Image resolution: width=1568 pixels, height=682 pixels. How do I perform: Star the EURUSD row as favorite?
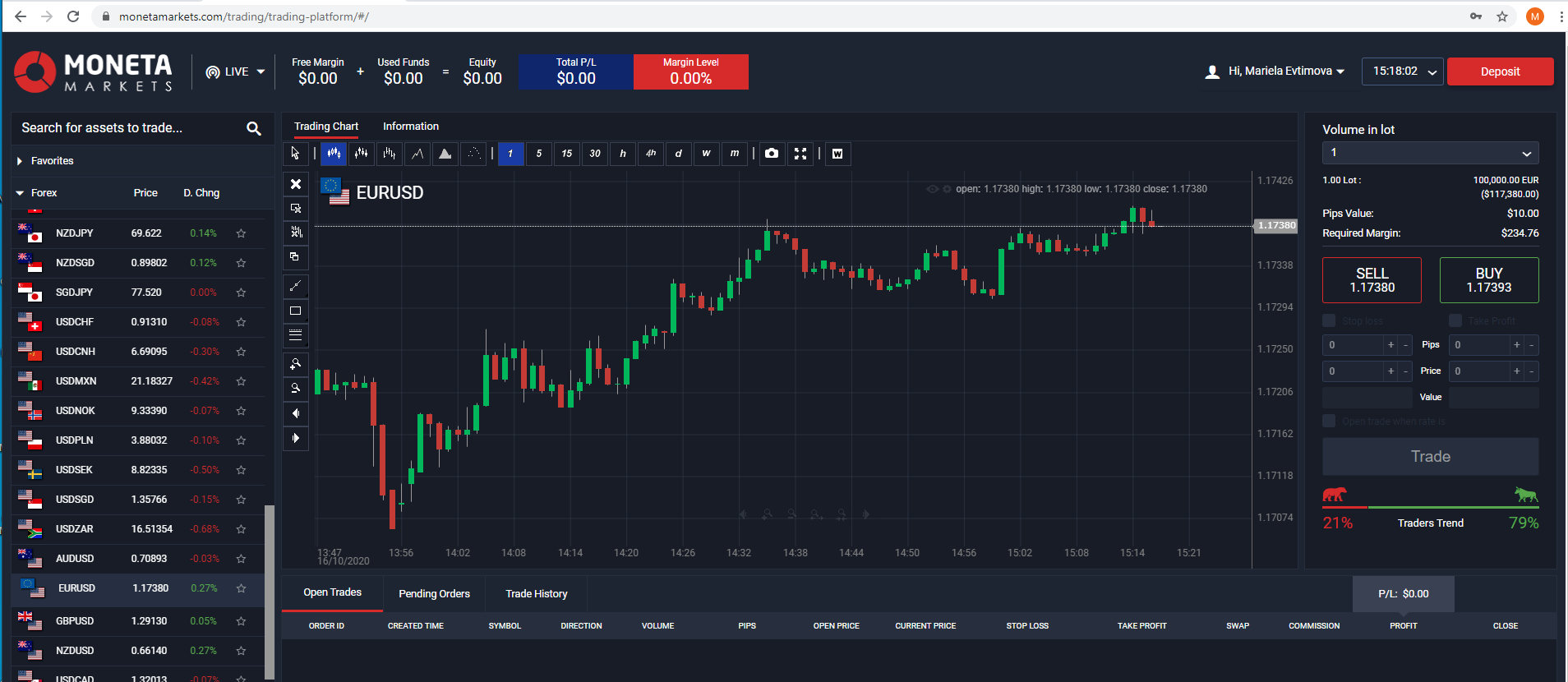tap(241, 588)
